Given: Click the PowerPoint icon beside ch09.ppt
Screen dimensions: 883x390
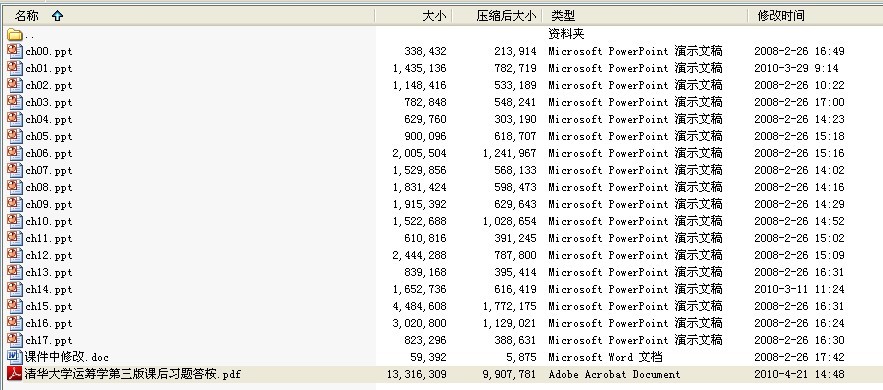Looking at the screenshot, I should 15,203.
